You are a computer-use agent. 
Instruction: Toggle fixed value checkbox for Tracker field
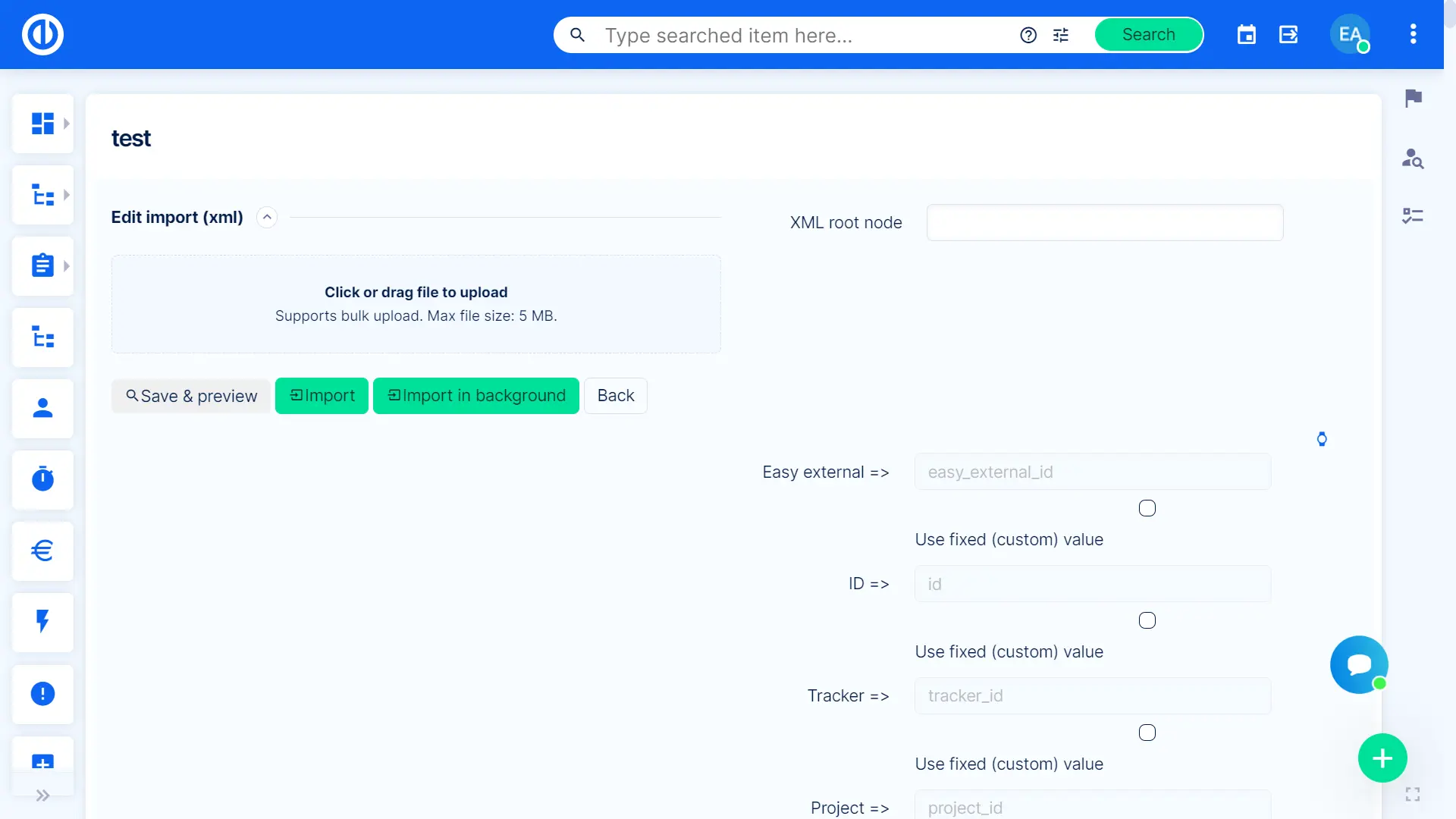pos(1147,733)
